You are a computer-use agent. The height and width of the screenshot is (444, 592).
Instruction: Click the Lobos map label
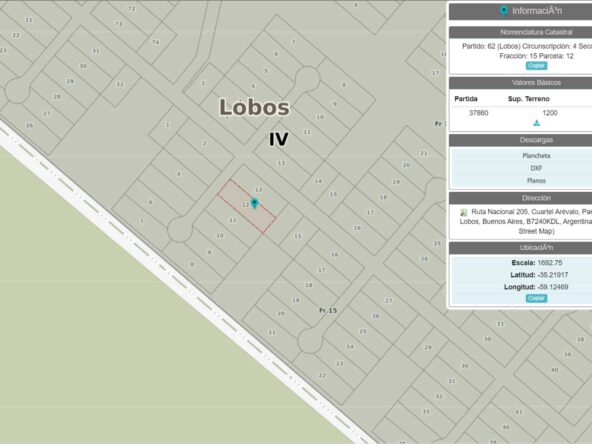click(254, 107)
